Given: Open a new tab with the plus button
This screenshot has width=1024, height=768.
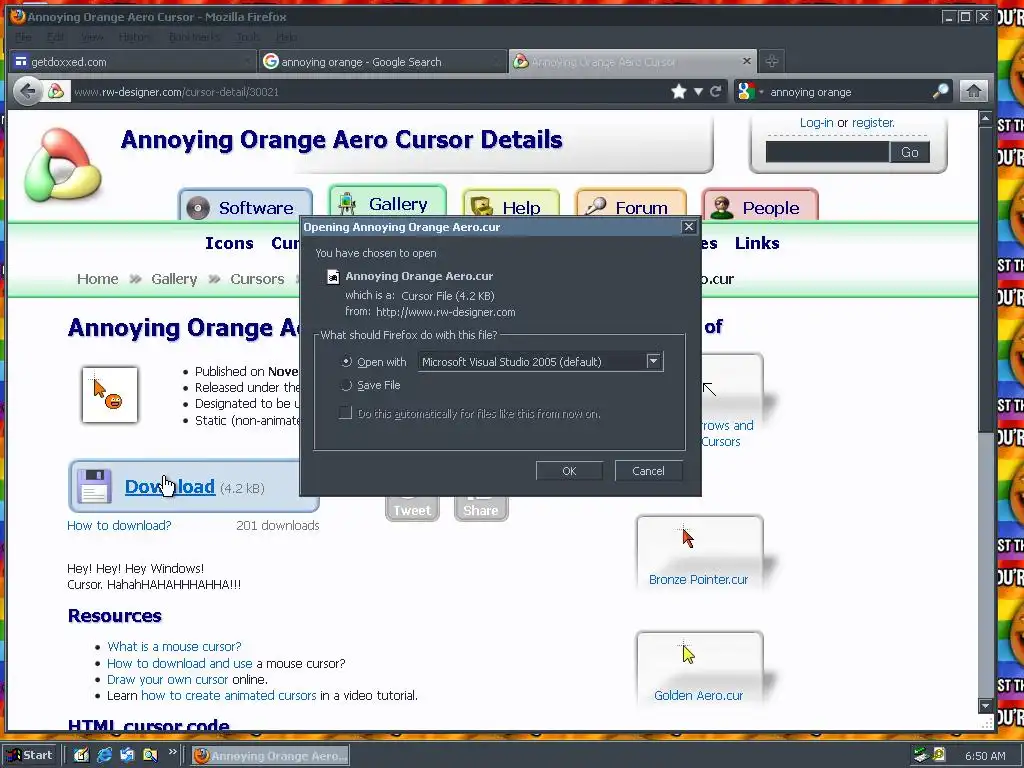Looking at the screenshot, I should pyautogui.click(x=771, y=61).
